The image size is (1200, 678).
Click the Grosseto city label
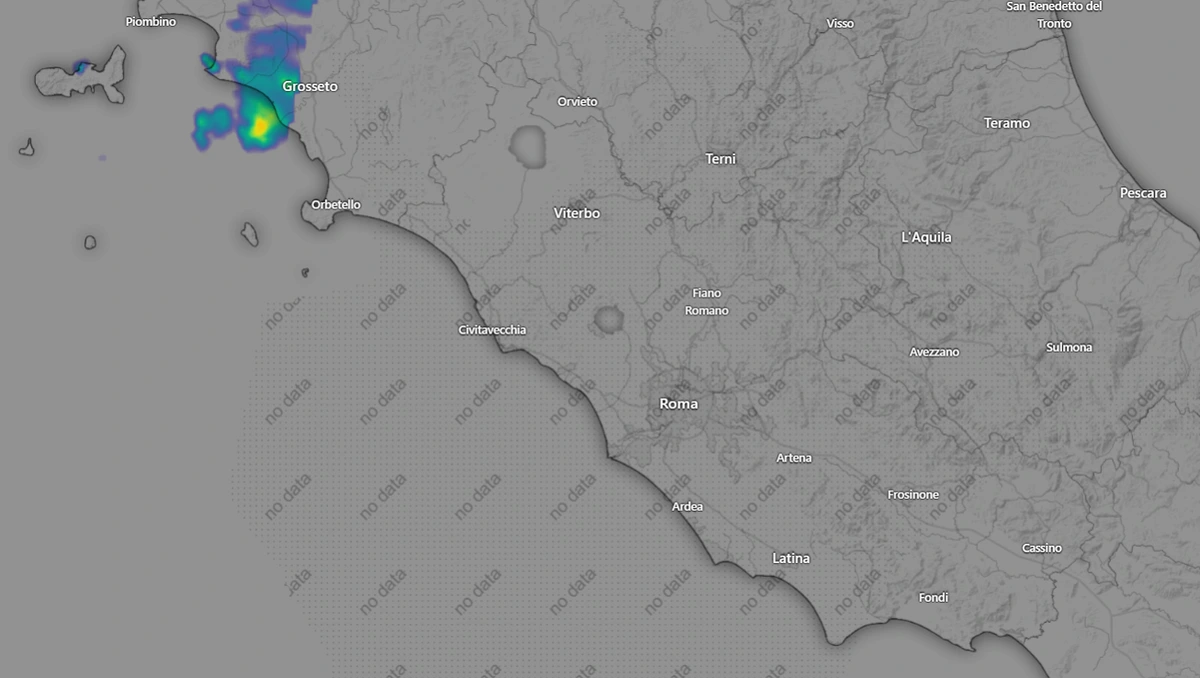[310, 86]
